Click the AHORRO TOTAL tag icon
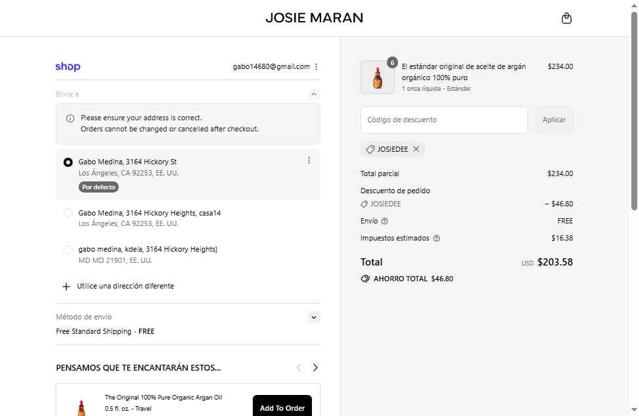639x416 pixels. pyautogui.click(x=365, y=279)
